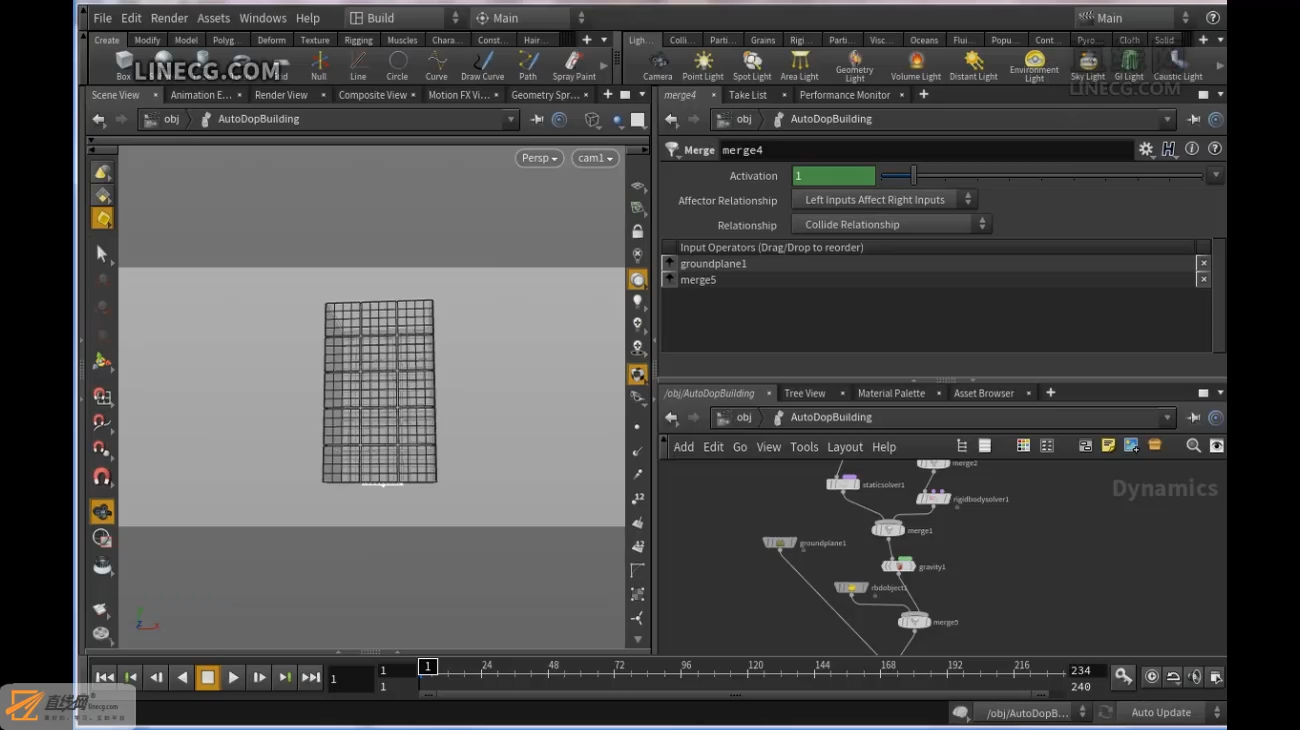Add a Point Light from the shelf
This screenshot has height=730, width=1300.
pyautogui.click(x=703, y=66)
